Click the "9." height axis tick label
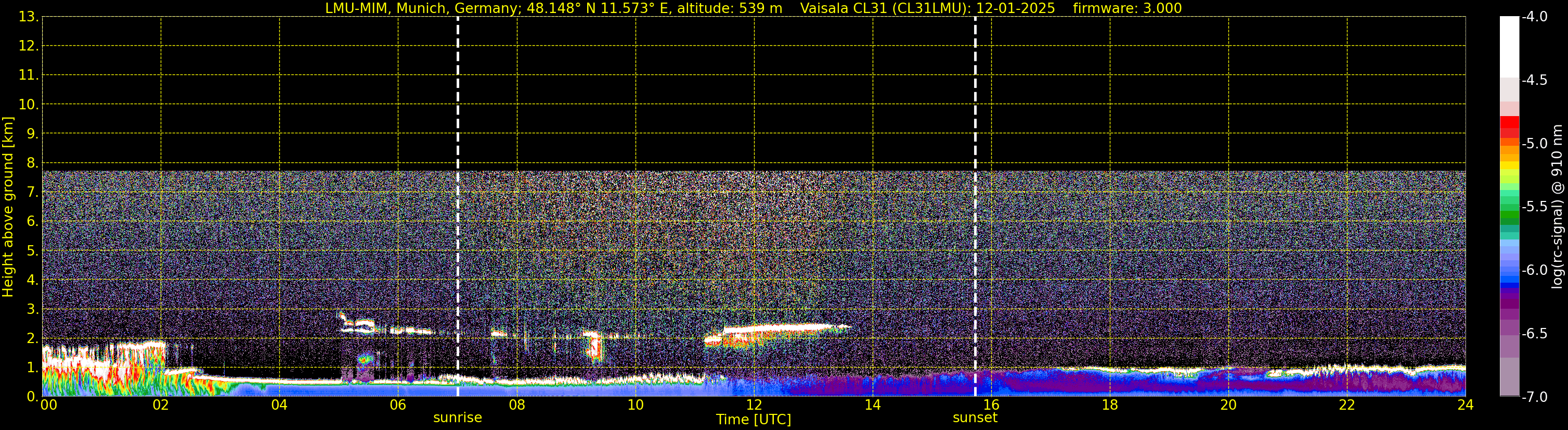Viewport: 1568px width, 430px height. [x=32, y=133]
